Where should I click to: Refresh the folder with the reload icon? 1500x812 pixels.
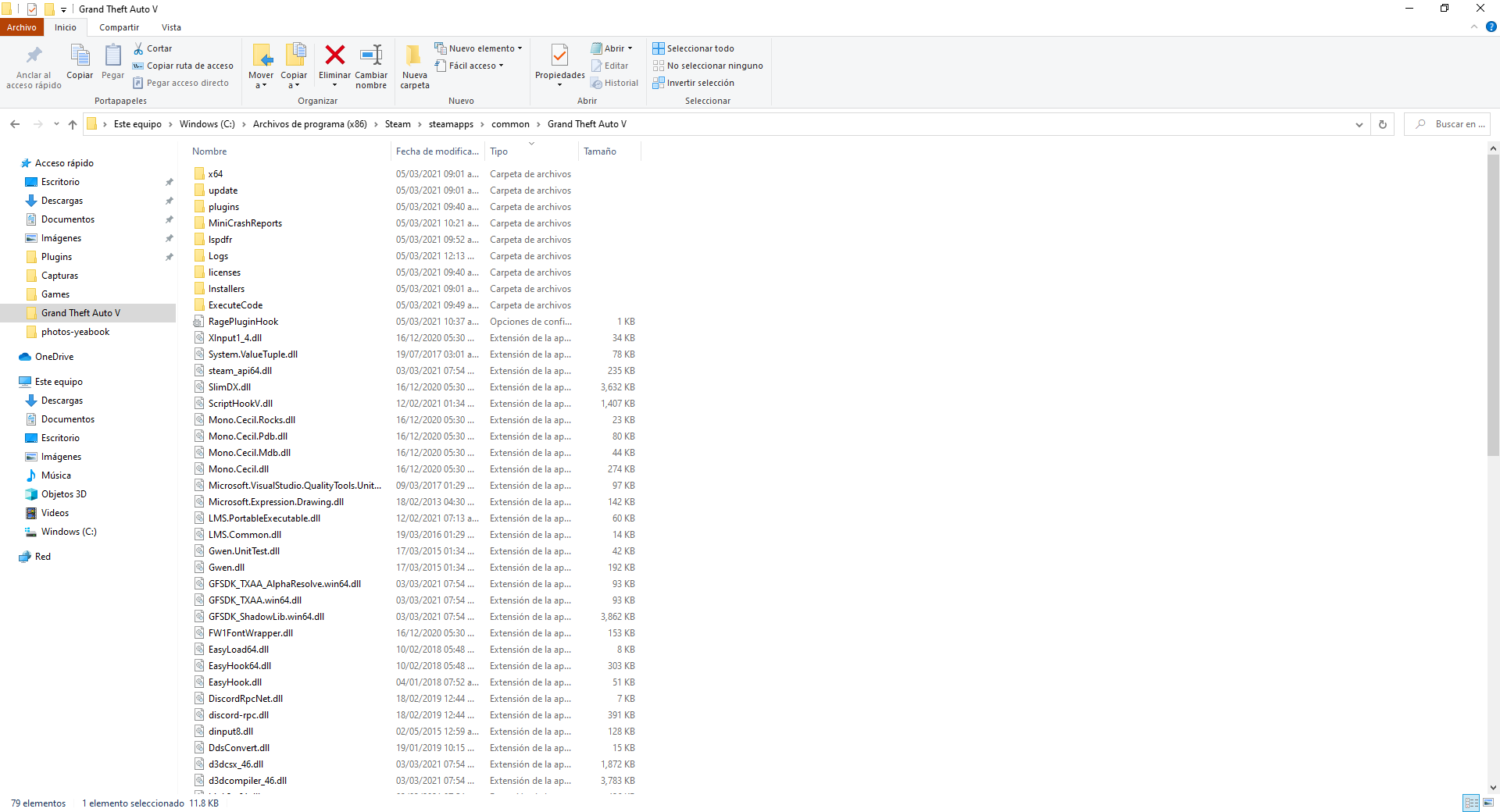[x=1382, y=124]
